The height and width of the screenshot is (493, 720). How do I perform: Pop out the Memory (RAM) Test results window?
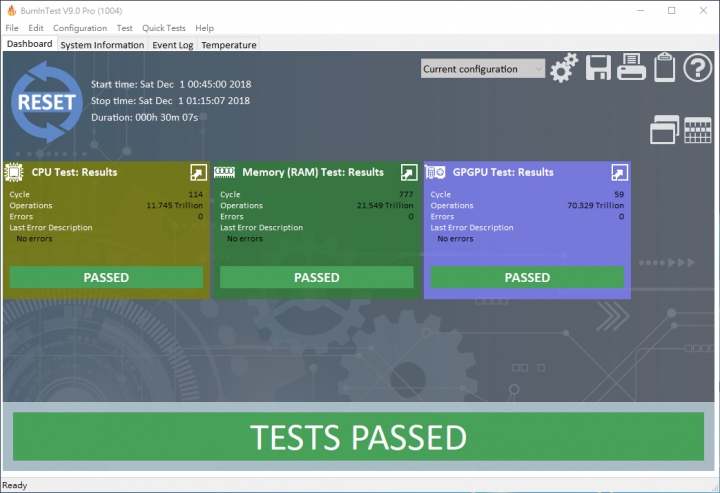coord(409,173)
